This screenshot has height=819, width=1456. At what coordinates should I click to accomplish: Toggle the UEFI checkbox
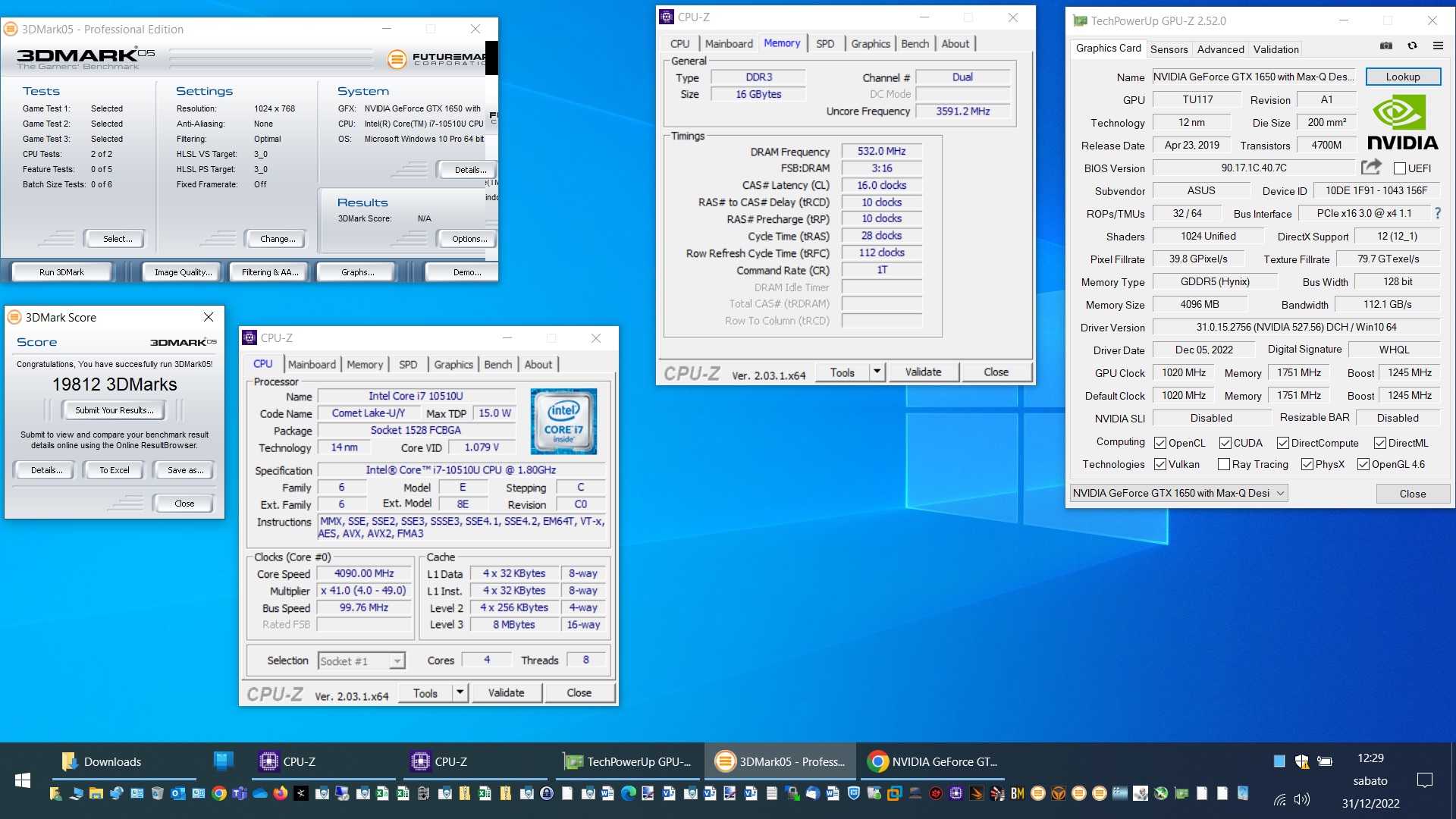pyautogui.click(x=1400, y=168)
